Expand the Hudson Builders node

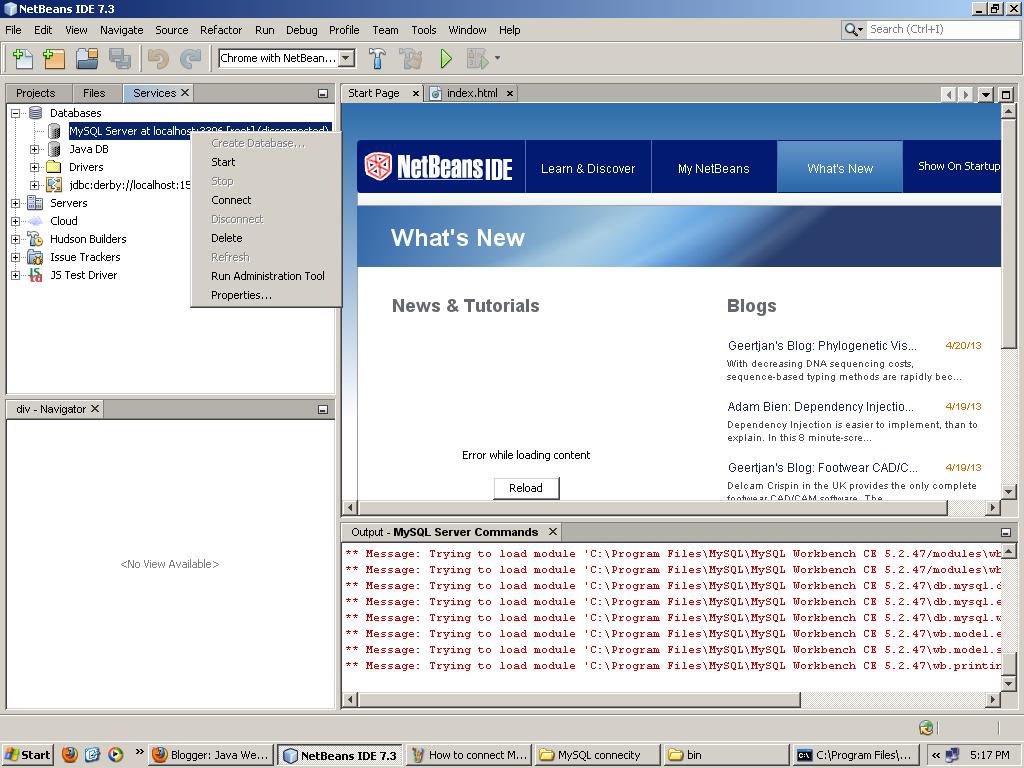pos(15,239)
